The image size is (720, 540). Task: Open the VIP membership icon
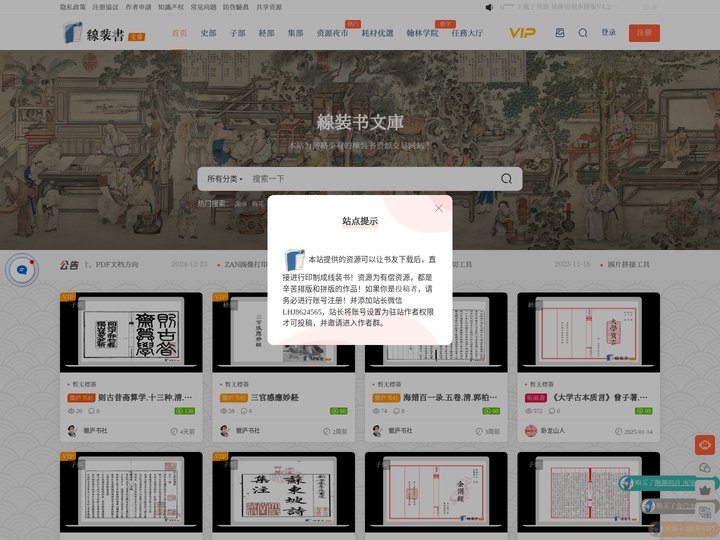(522, 33)
